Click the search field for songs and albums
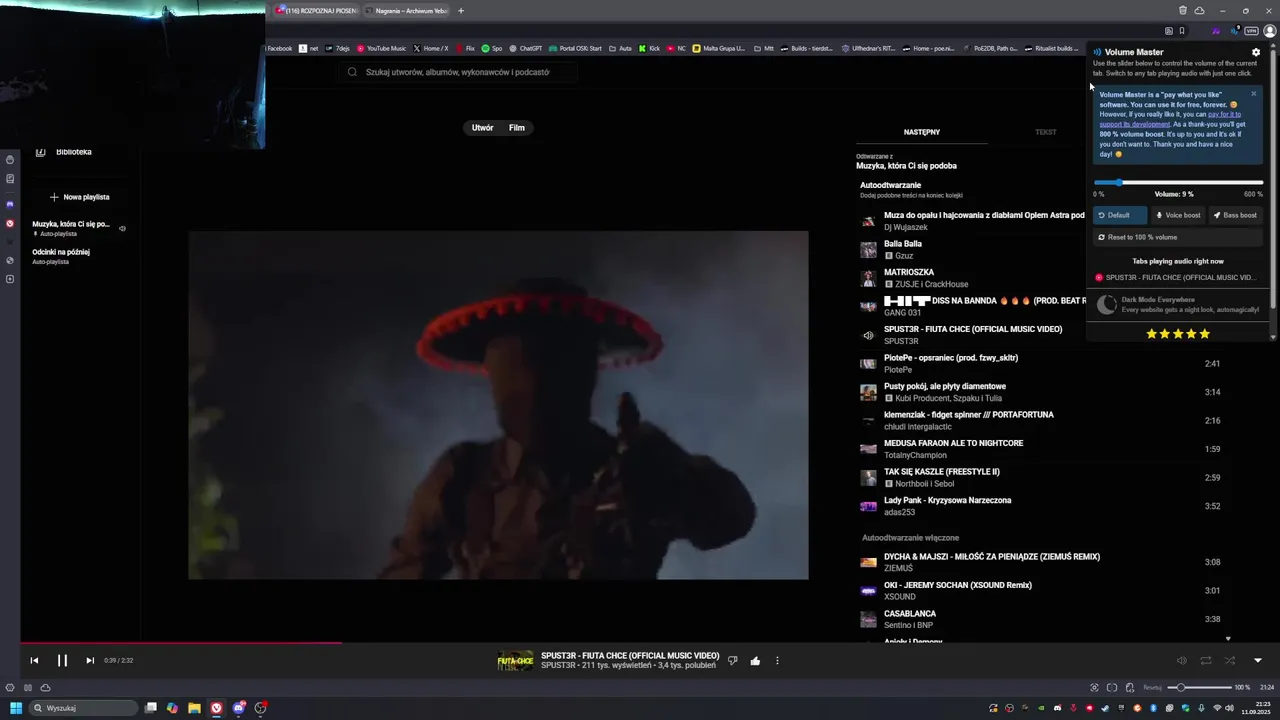The height and width of the screenshot is (720, 1280). [x=460, y=72]
